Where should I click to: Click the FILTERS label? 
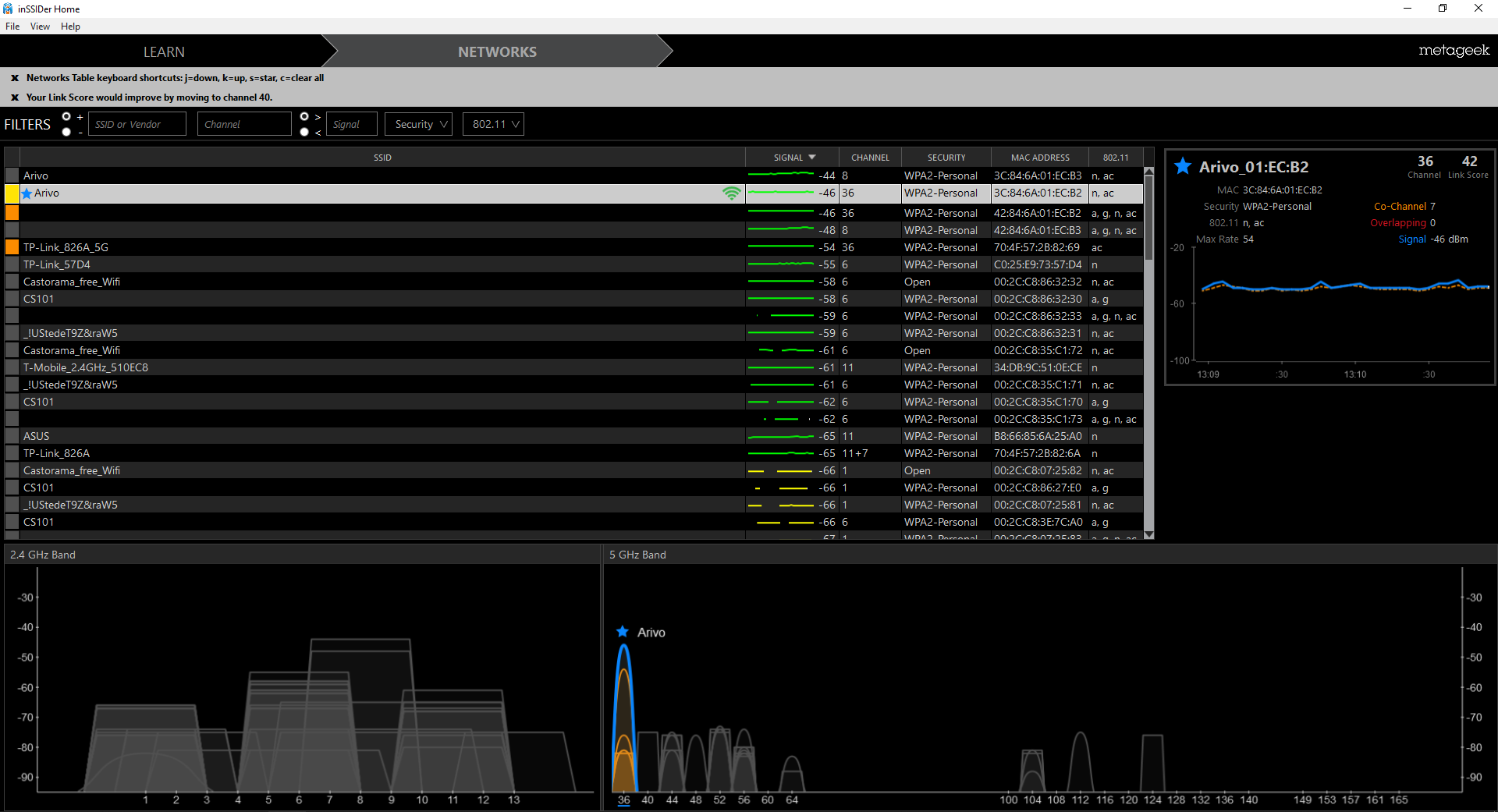pyautogui.click(x=27, y=125)
